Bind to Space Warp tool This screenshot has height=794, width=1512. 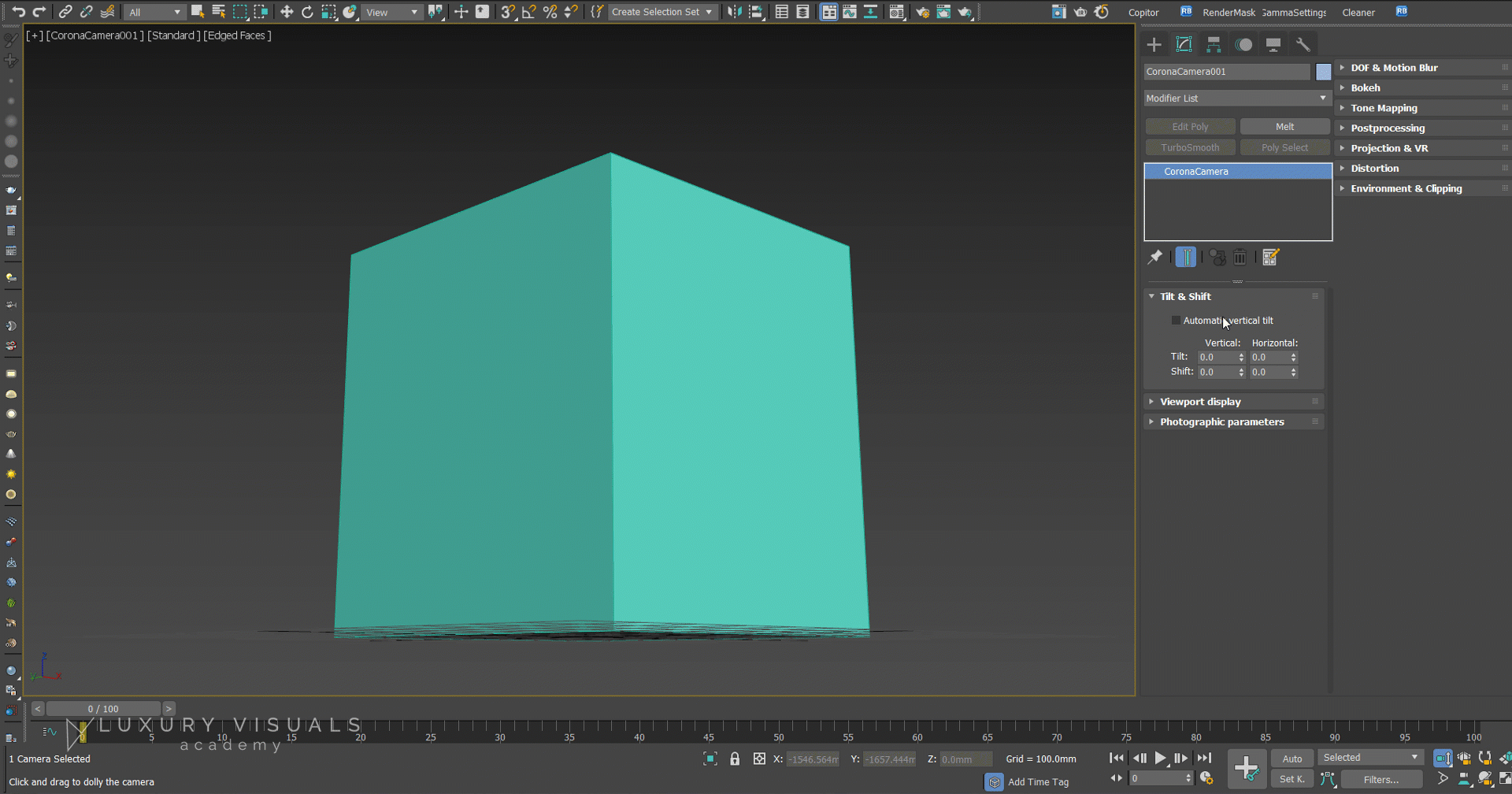108,12
